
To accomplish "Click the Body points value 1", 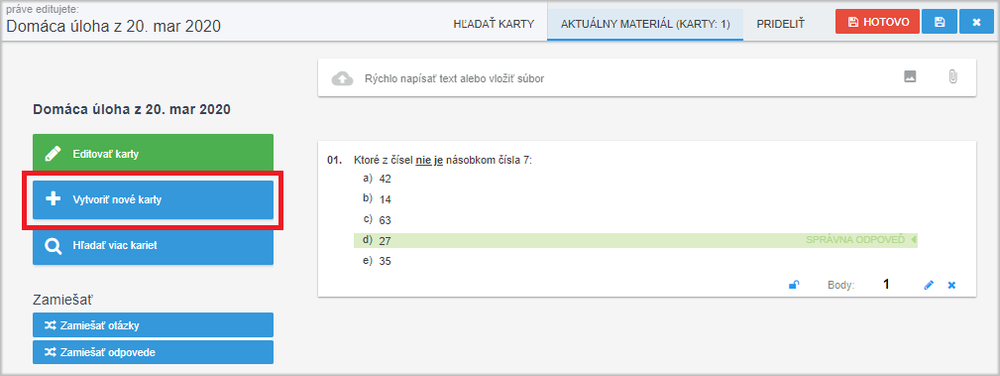I will click(886, 284).
